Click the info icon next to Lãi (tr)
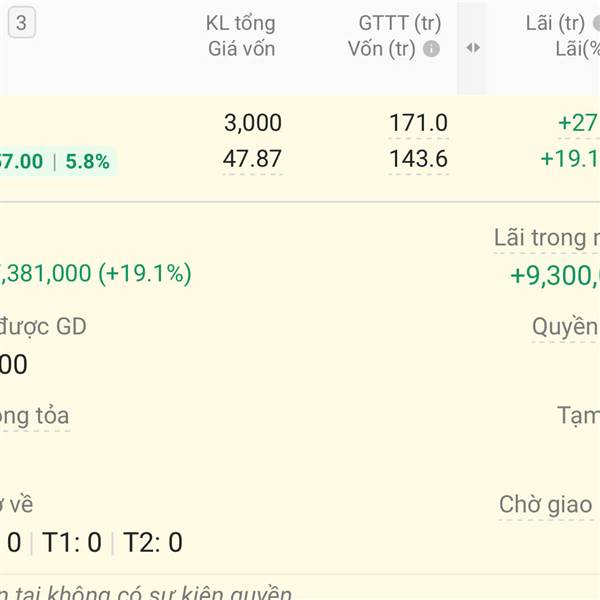This screenshot has width=600, height=600. (x=597, y=23)
